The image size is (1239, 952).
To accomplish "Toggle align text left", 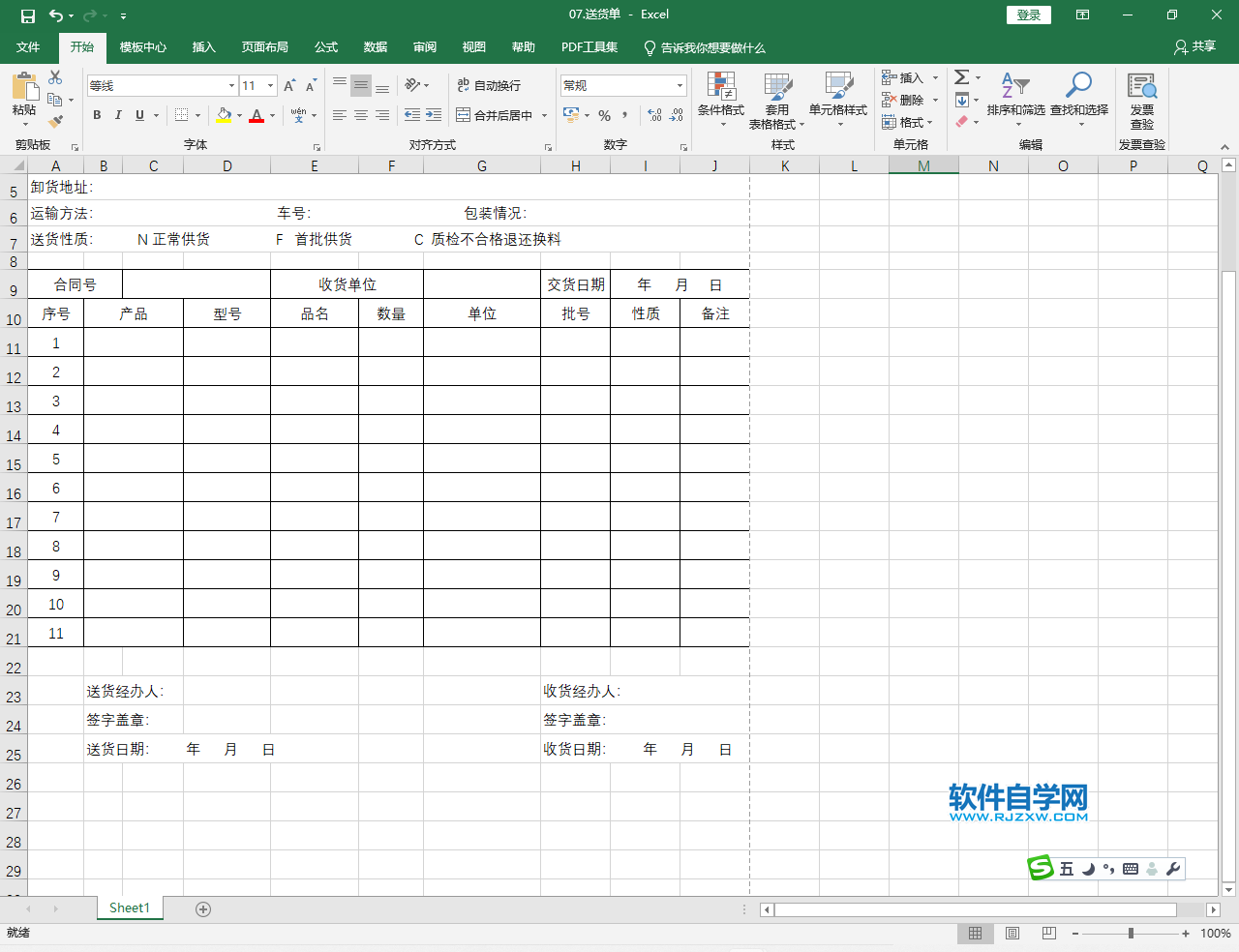I will 340,115.
